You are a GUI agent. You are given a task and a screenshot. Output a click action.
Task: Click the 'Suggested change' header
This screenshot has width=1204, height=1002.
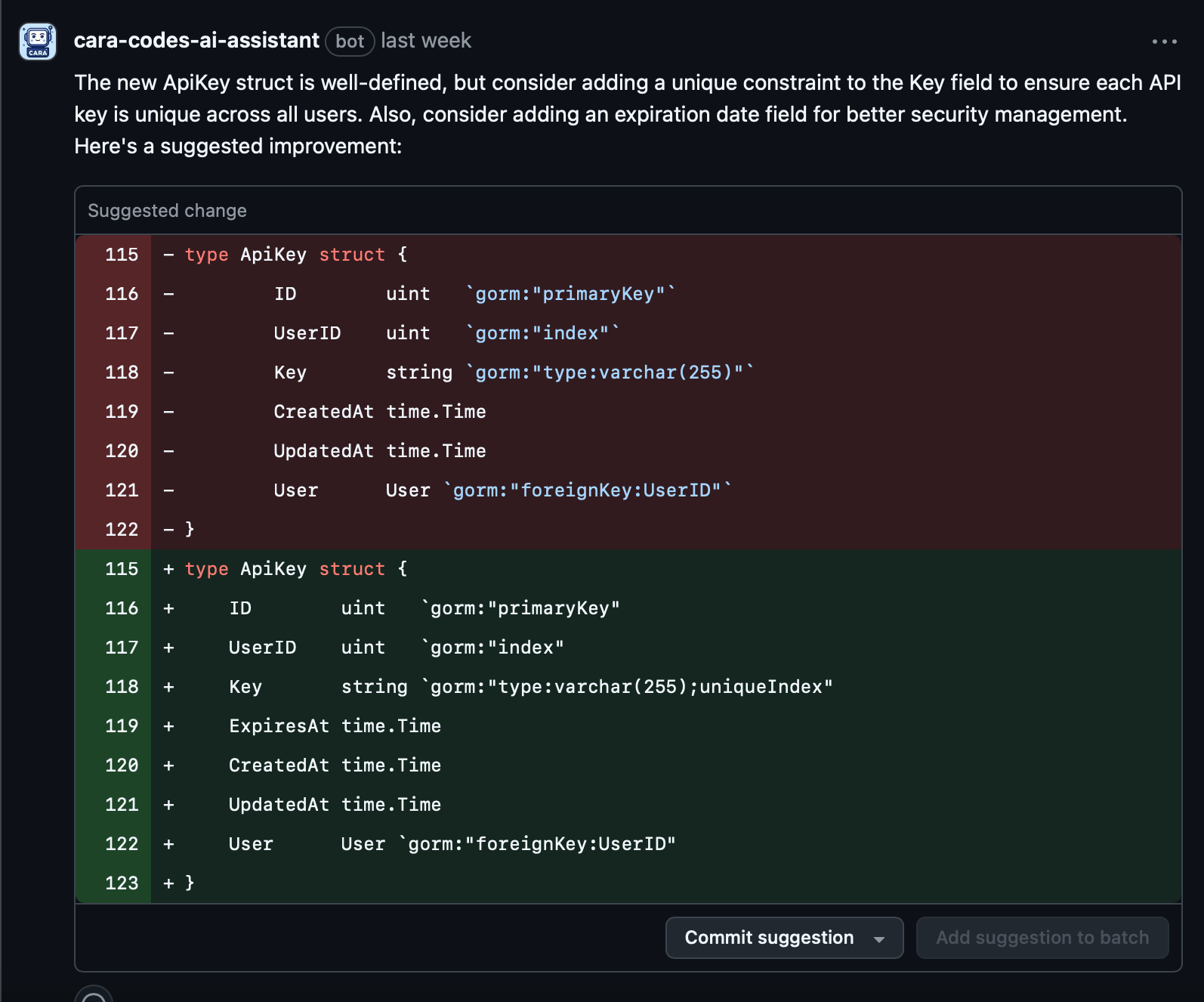pyautogui.click(x=167, y=211)
